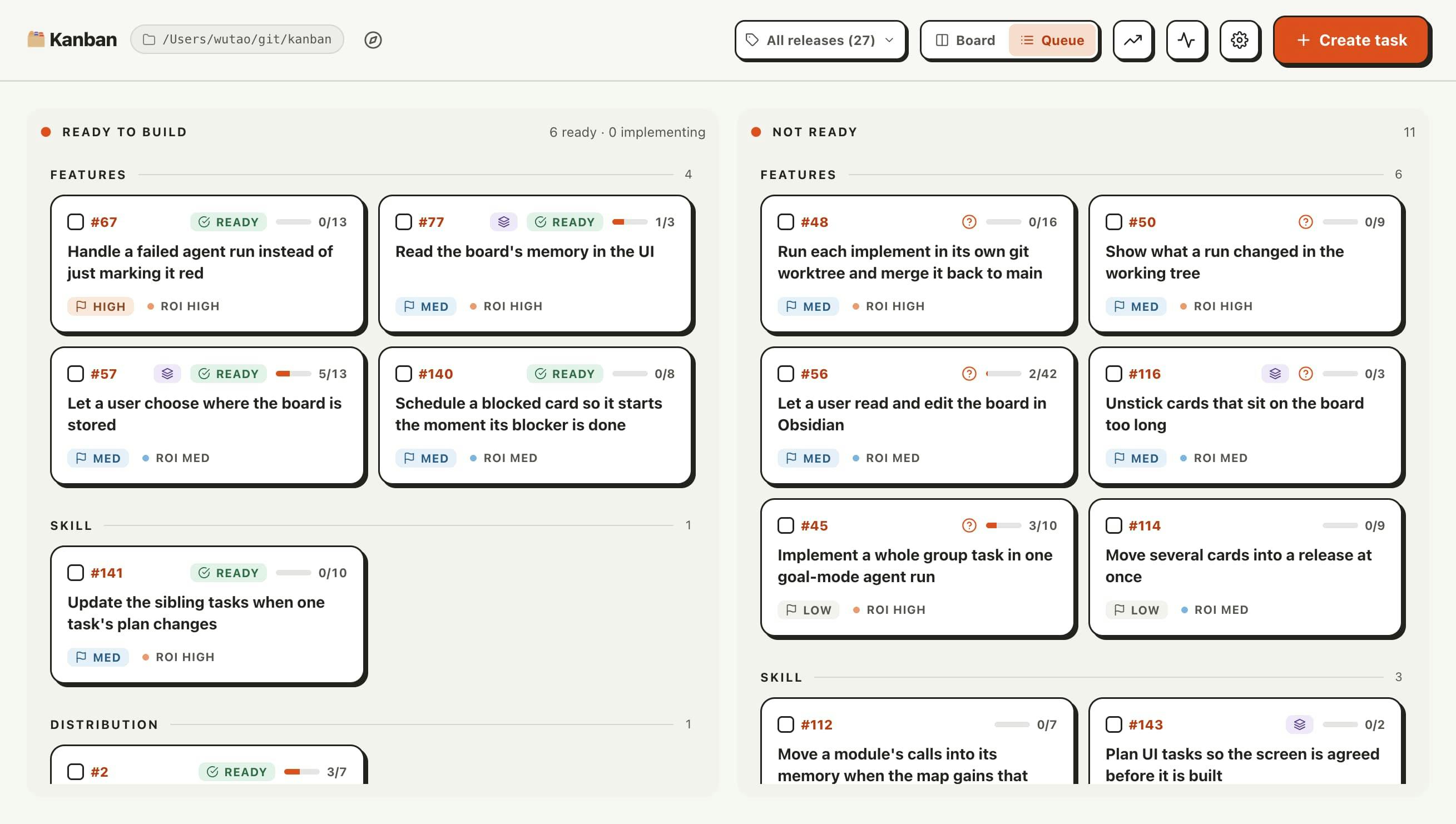Open the activity pulse icon in the header
The height and width of the screenshot is (824, 1456).
pos(1186,39)
